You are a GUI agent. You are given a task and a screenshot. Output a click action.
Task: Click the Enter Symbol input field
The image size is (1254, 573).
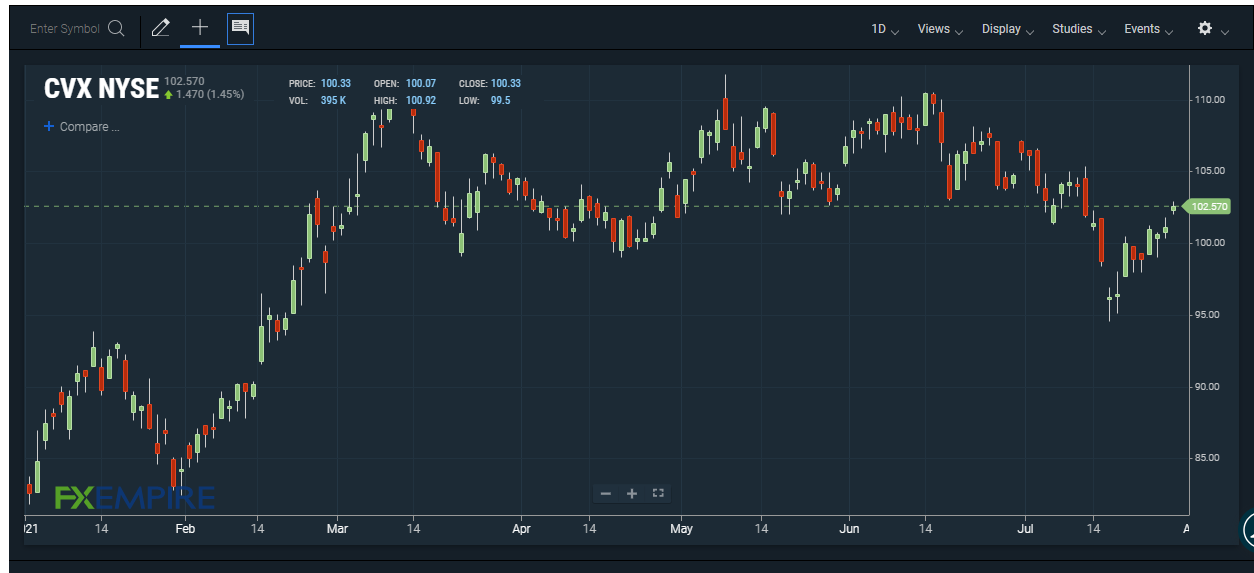[x=65, y=29]
